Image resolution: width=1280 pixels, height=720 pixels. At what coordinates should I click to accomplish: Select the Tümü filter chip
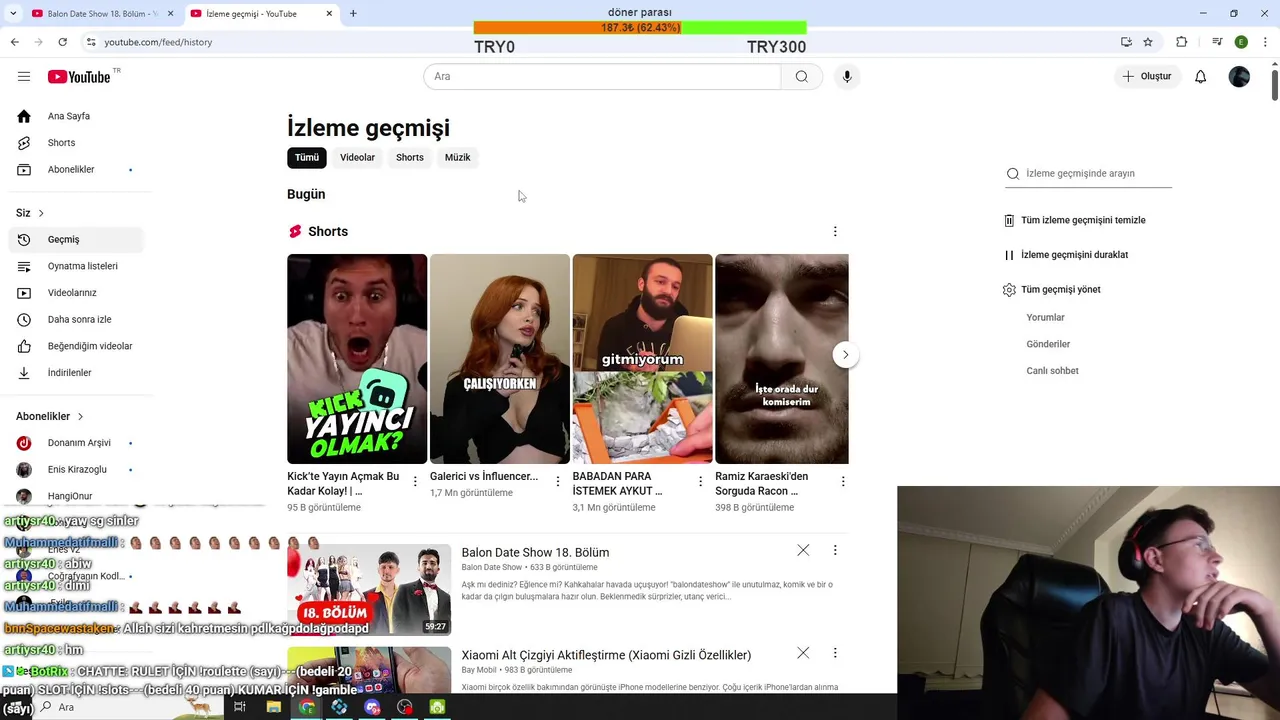pos(307,158)
